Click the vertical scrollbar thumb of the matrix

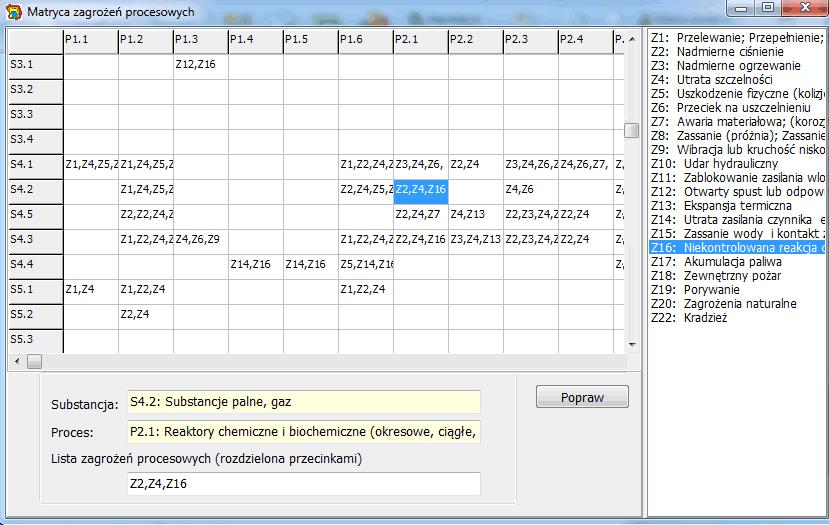pos(632,130)
